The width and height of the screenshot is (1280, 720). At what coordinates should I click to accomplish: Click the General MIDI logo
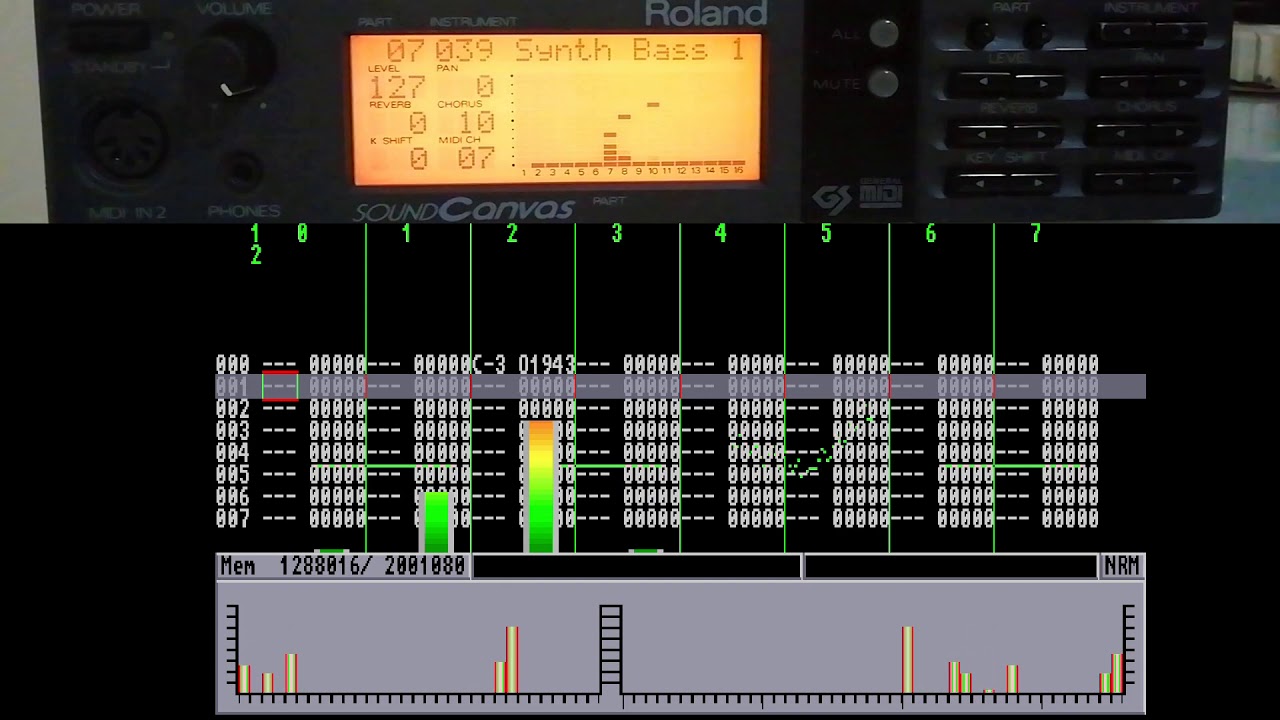[x=881, y=193]
